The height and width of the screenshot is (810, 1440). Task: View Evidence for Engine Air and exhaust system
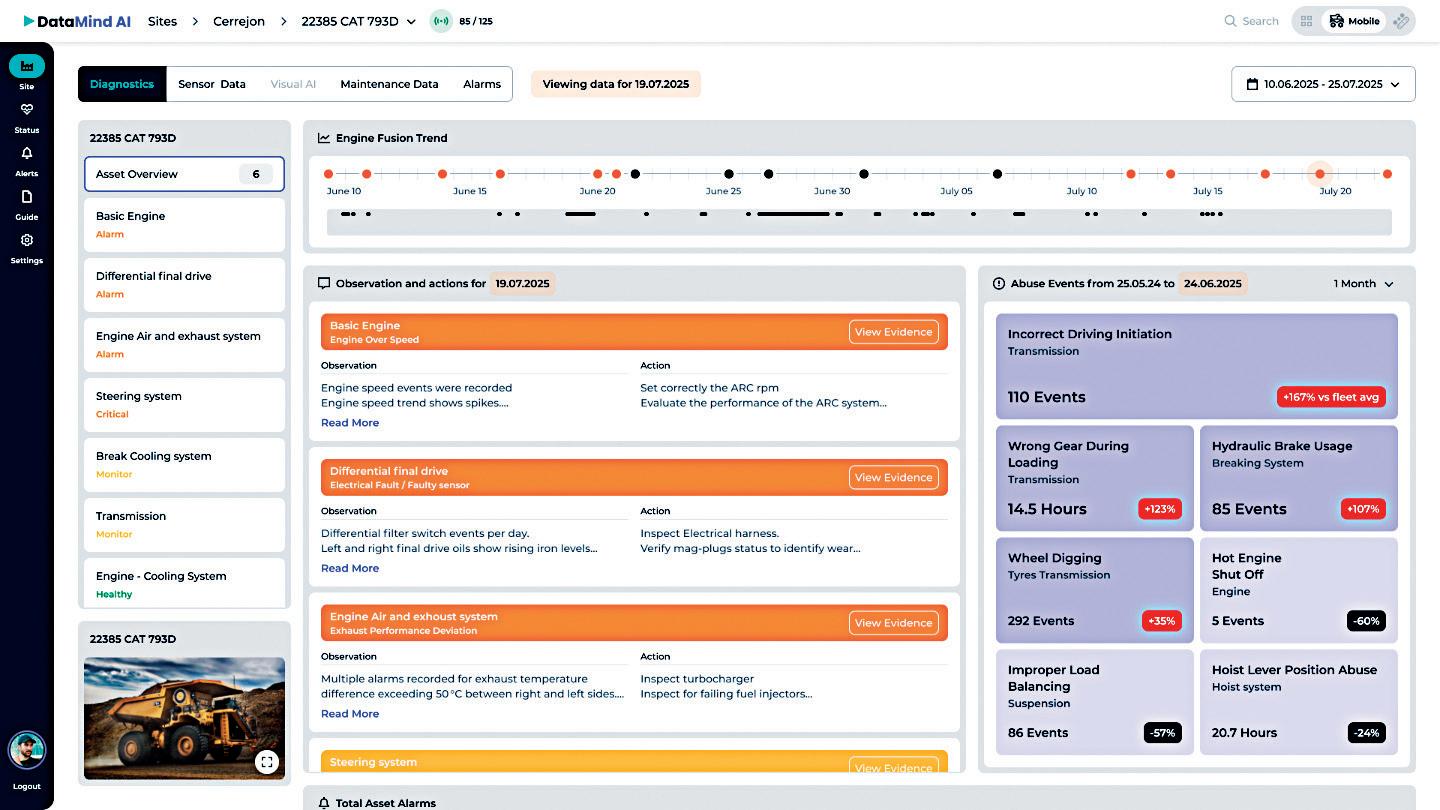click(894, 623)
